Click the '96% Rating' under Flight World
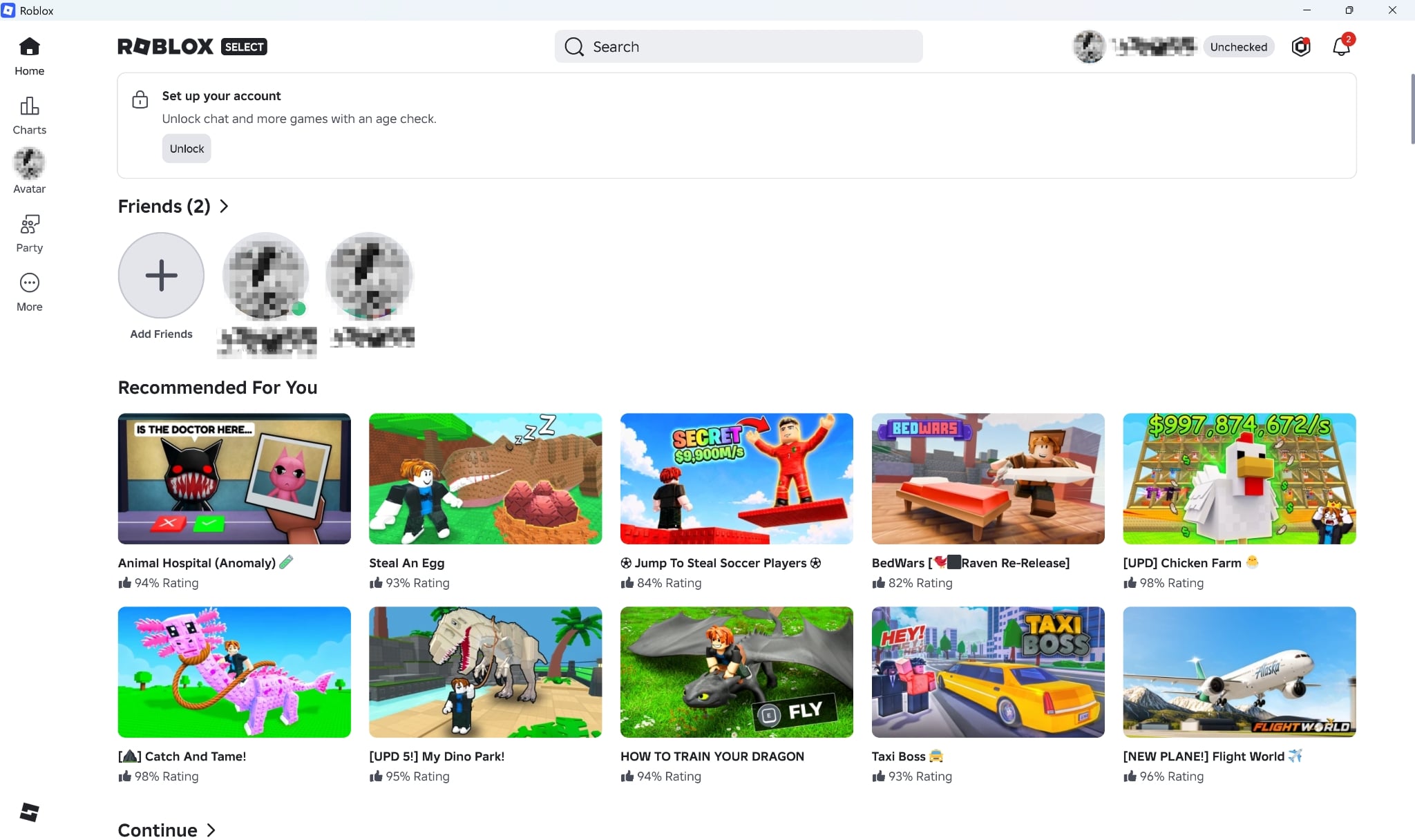The image size is (1415, 840). [x=1164, y=776]
